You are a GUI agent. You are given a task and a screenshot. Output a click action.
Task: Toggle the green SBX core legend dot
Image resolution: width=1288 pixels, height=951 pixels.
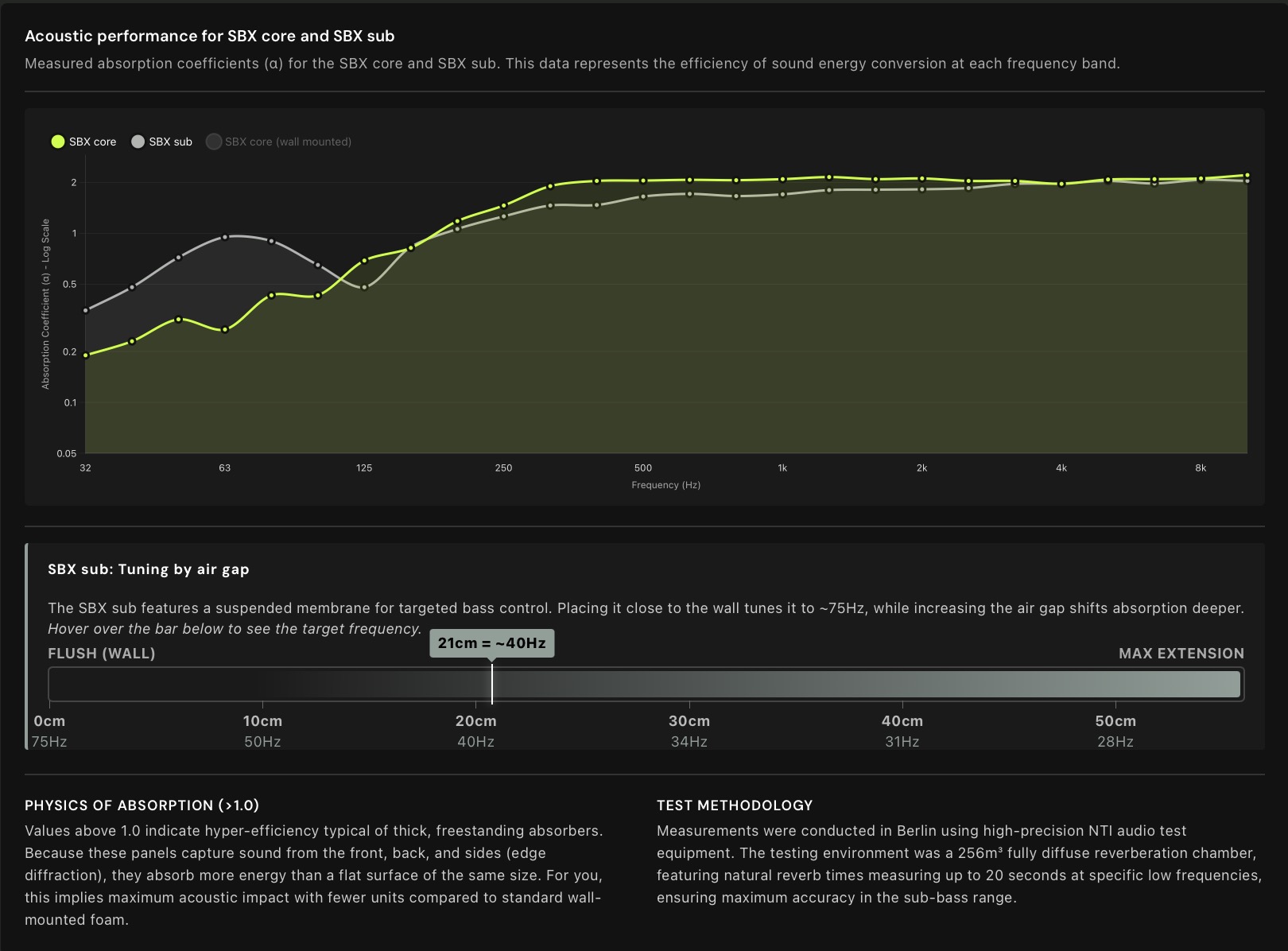point(58,142)
